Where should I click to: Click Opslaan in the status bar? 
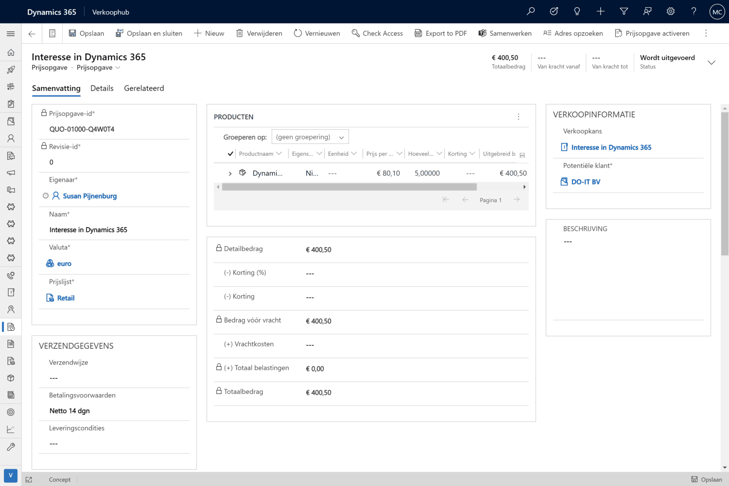point(706,479)
